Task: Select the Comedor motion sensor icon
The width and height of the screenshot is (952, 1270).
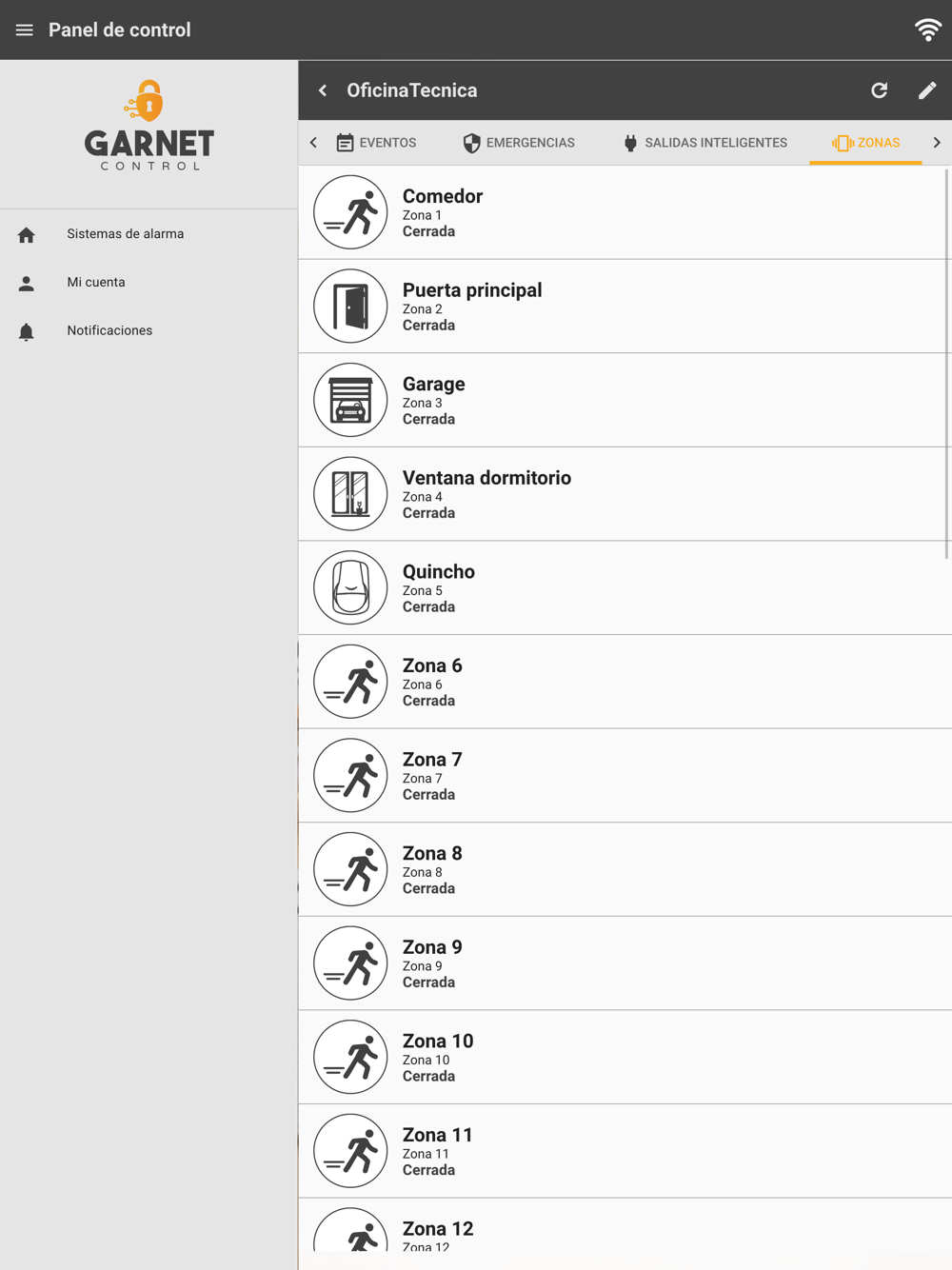Action: pyautogui.click(x=350, y=212)
